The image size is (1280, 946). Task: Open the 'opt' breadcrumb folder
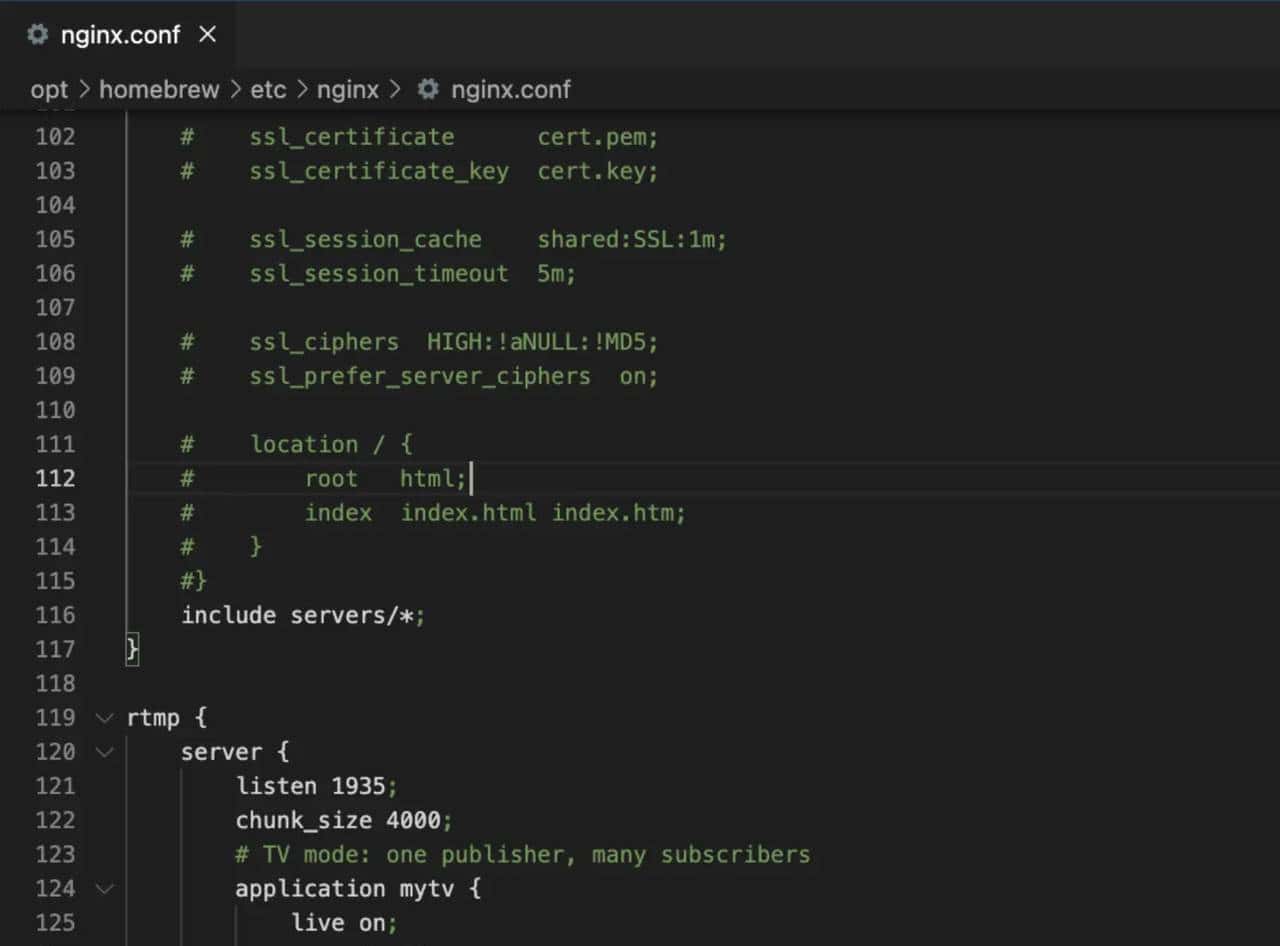point(49,89)
